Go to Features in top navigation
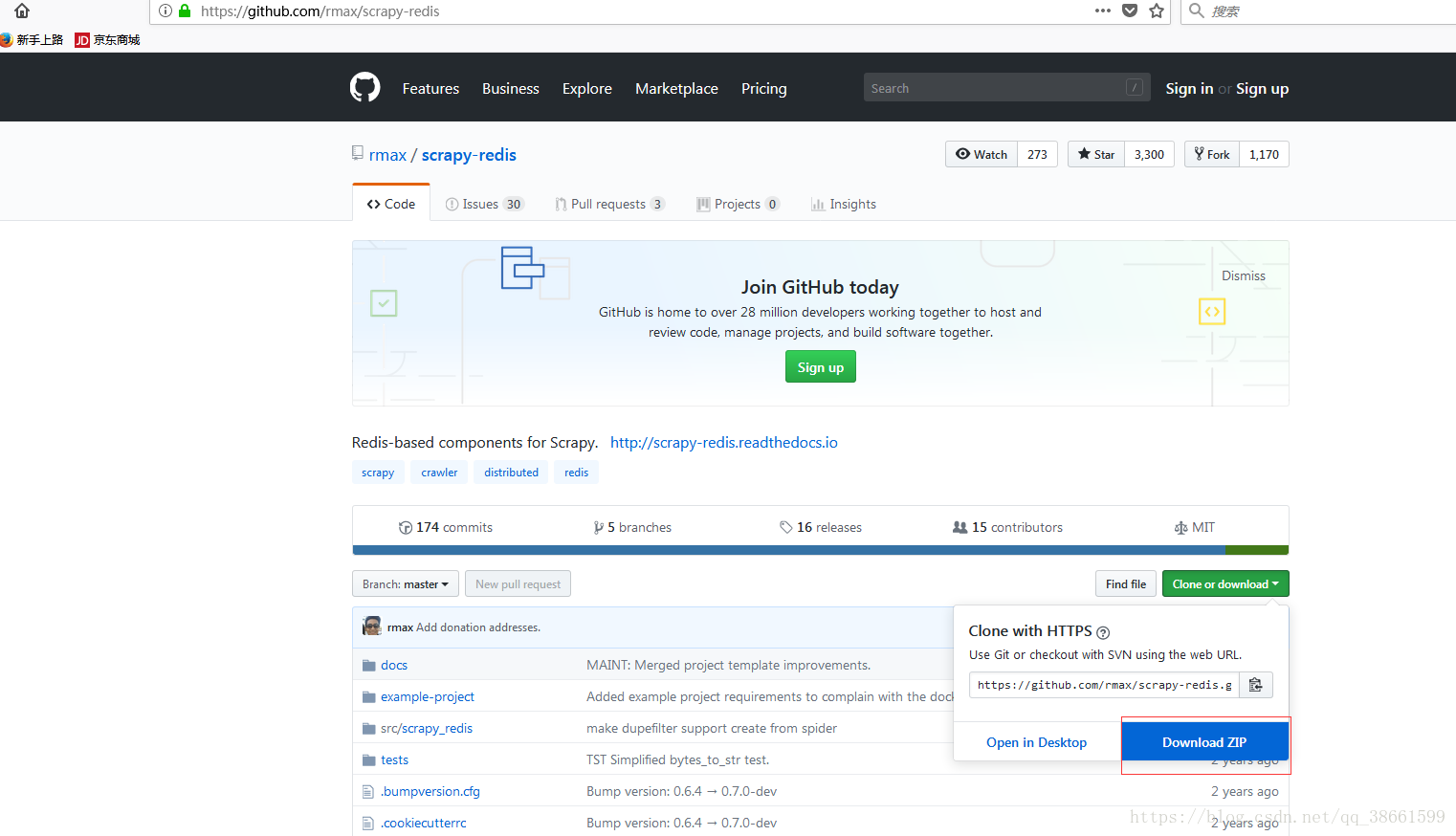1456x836 pixels. tap(430, 88)
